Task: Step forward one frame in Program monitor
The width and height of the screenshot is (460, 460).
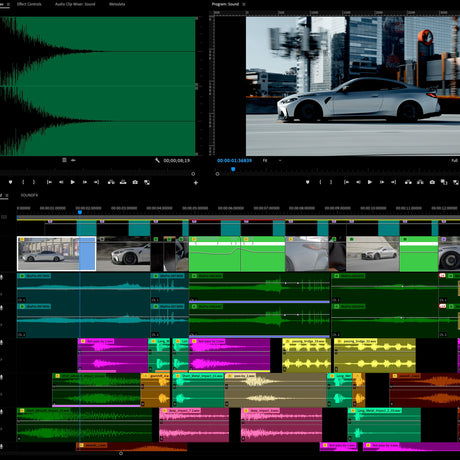Action: pos(382,182)
